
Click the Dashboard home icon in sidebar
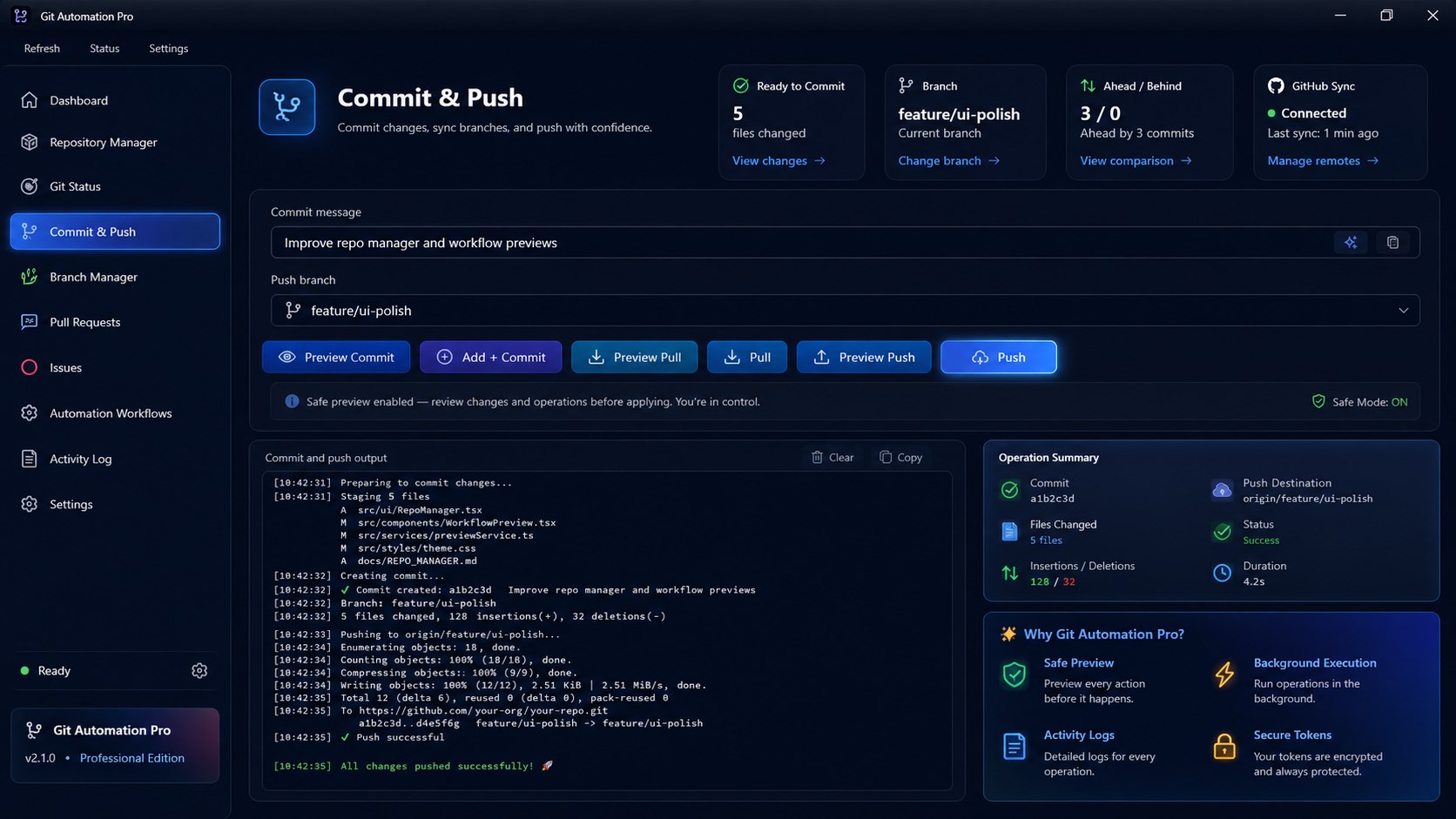(30, 100)
